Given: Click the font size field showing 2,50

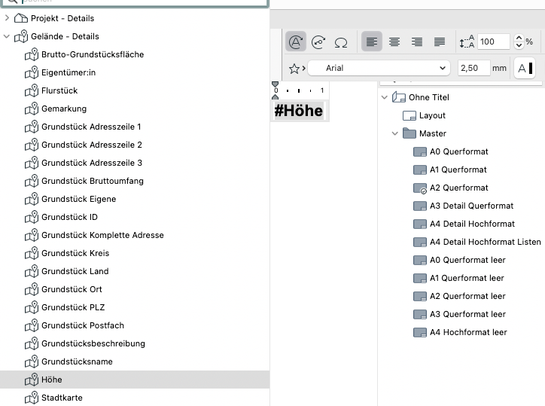Looking at the screenshot, I should coord(474,68).
